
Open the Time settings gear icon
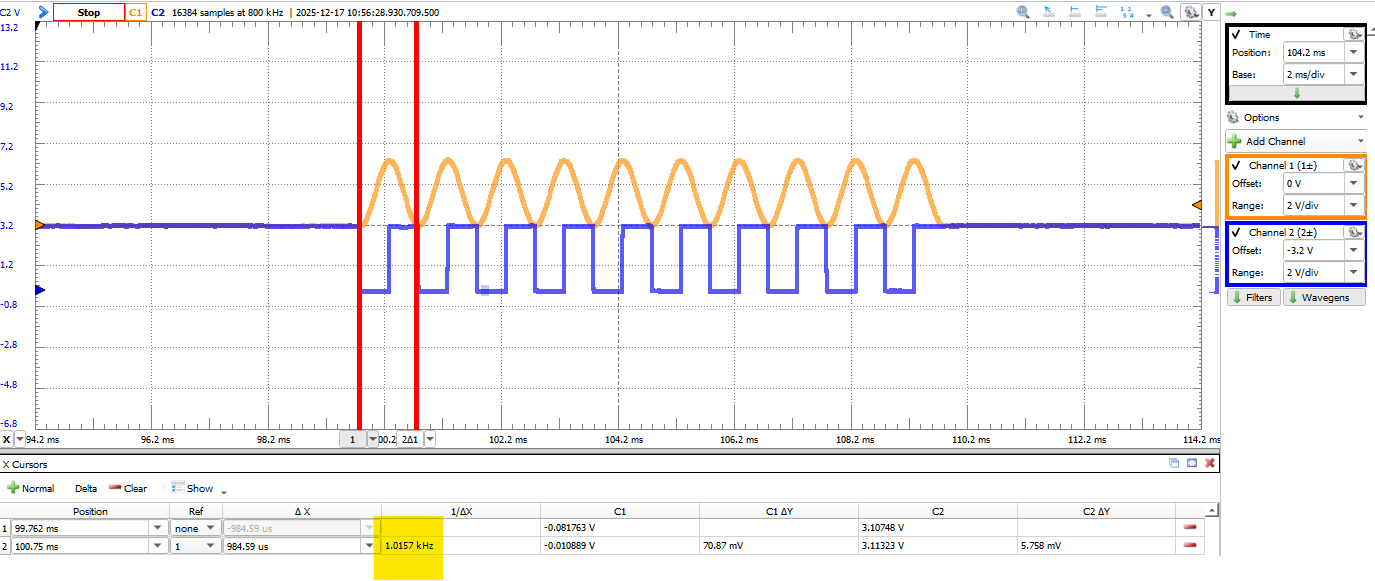(1352, 34)
